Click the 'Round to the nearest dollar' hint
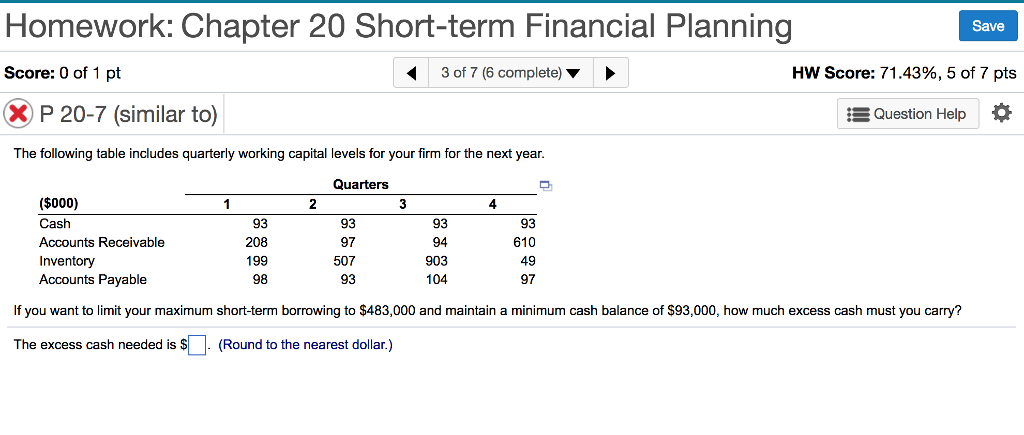1024x435 pixels. [306, 344]
